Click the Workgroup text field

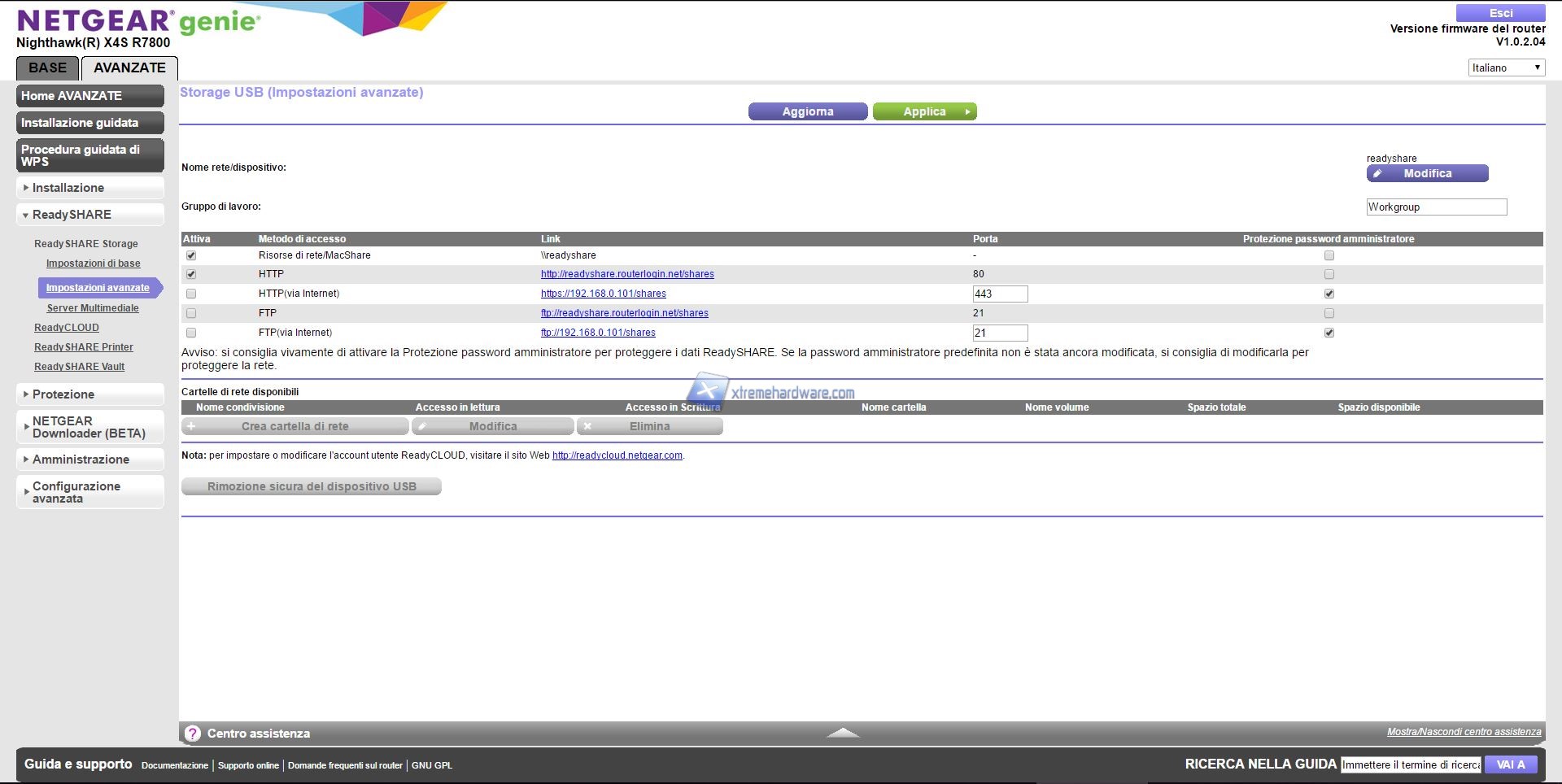pyautogui.click(x=1436, y=207)
